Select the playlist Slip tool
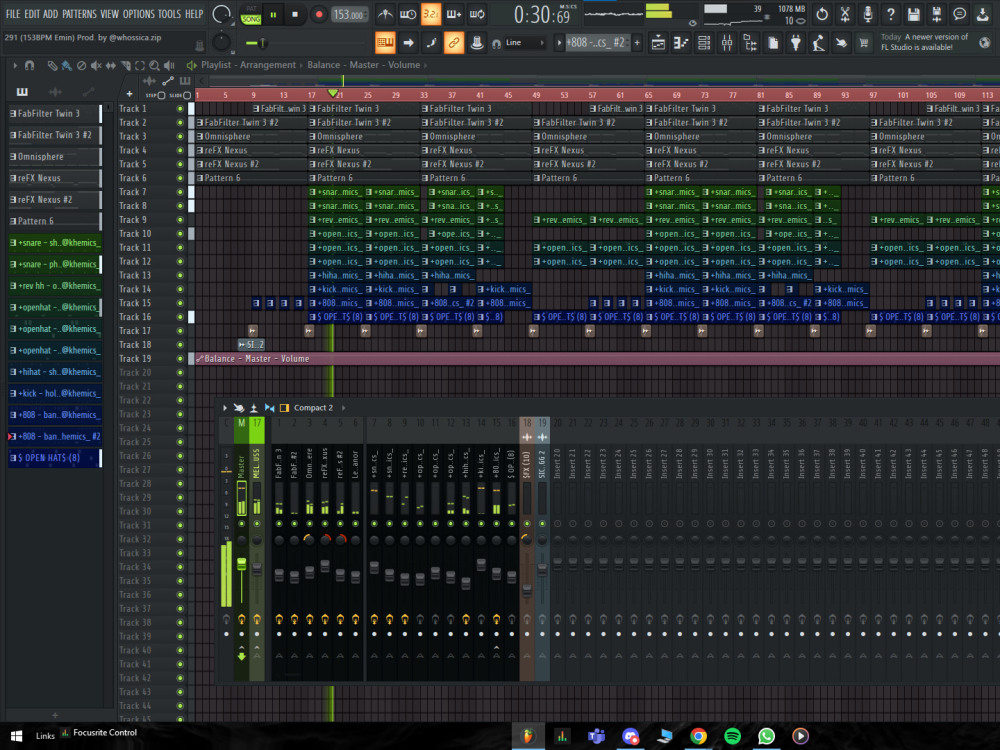 coord(111,65)
